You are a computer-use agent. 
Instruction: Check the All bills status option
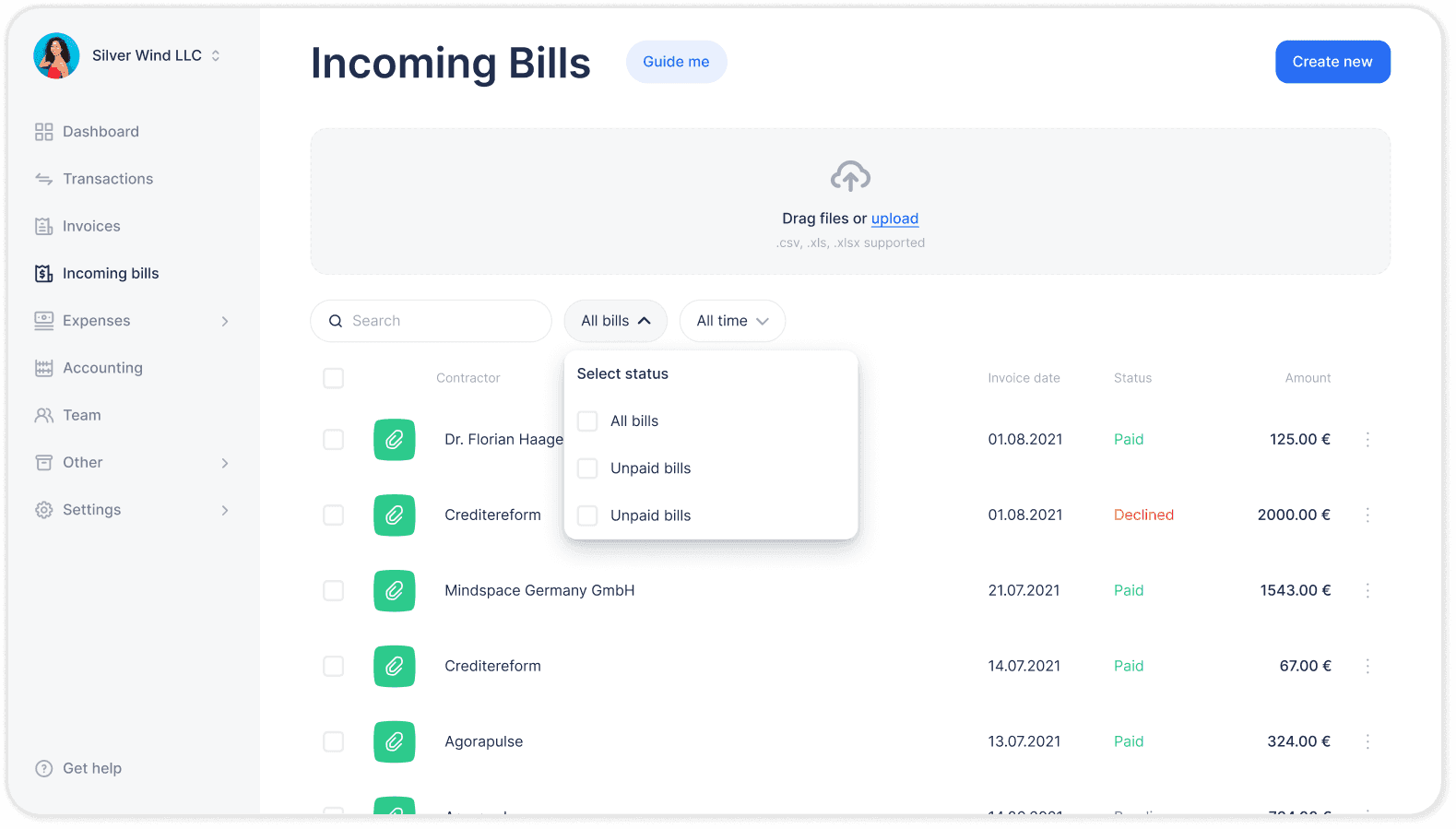pos(587,421)
